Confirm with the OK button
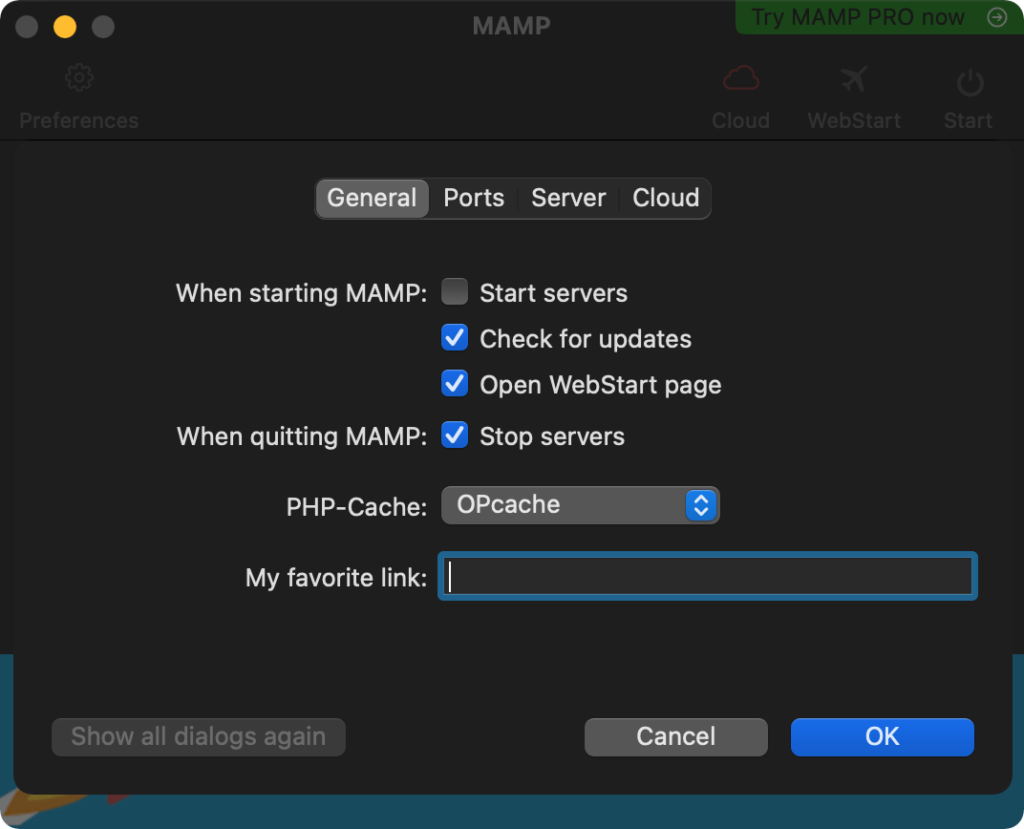Screen dimensions: 1024x829 (882, 737)
